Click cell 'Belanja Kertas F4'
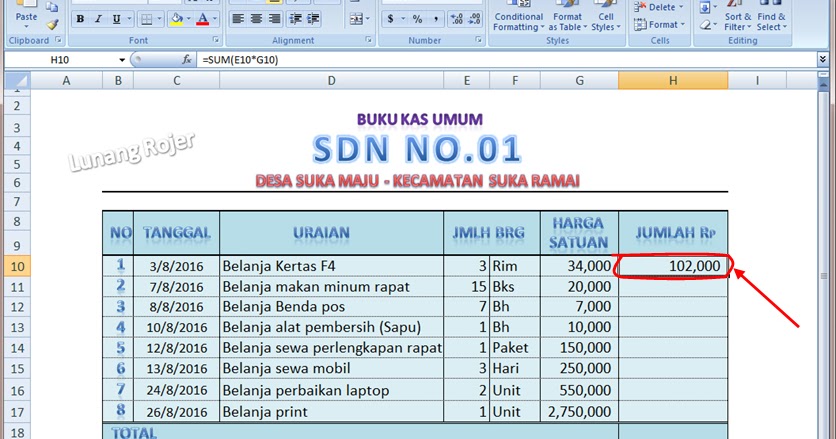Screen dimensions: 836x439 pos(331,266)
